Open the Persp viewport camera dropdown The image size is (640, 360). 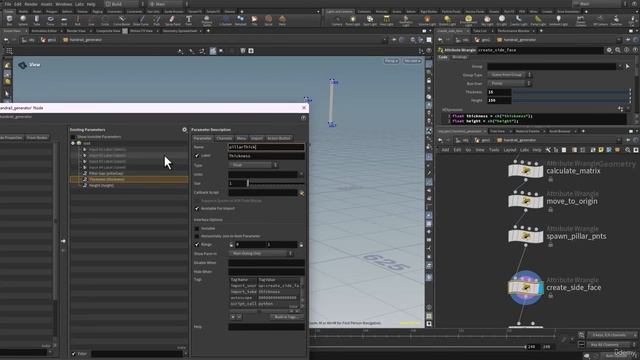tap(391, 61)
